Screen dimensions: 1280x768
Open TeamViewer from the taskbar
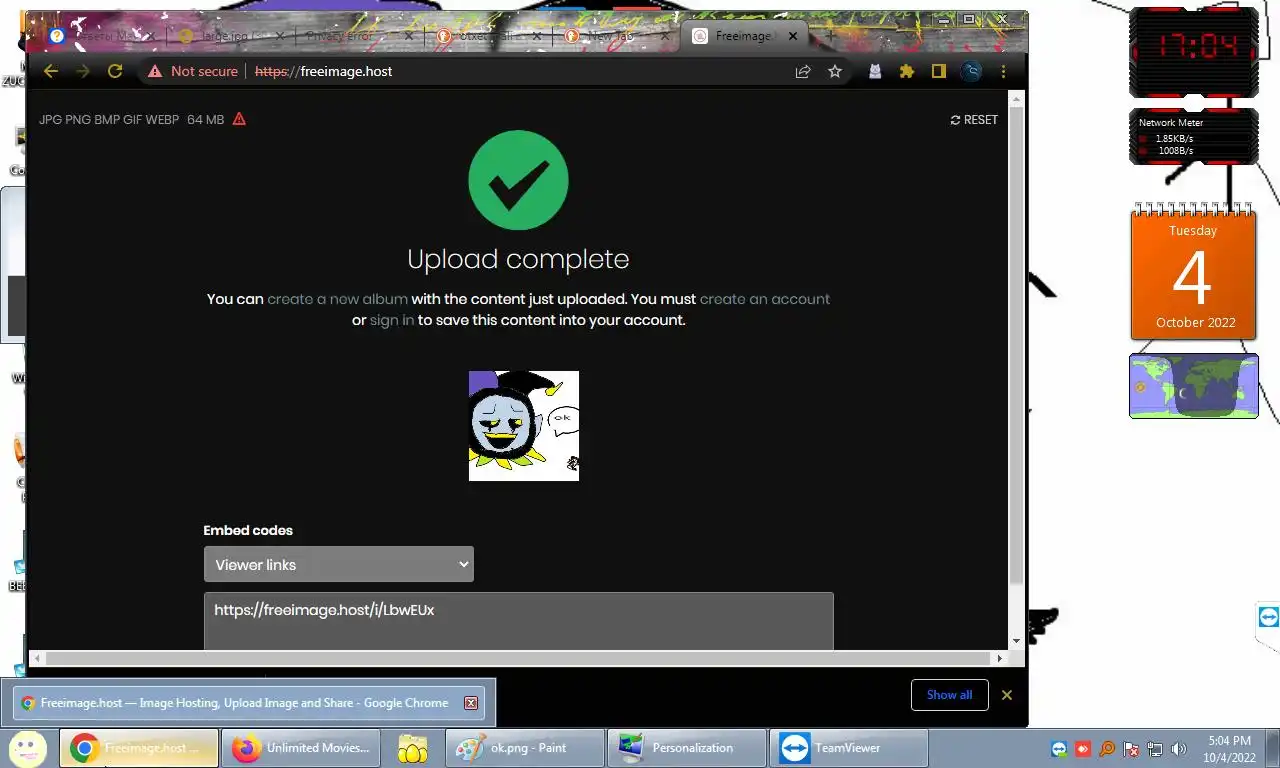(850, 748)
